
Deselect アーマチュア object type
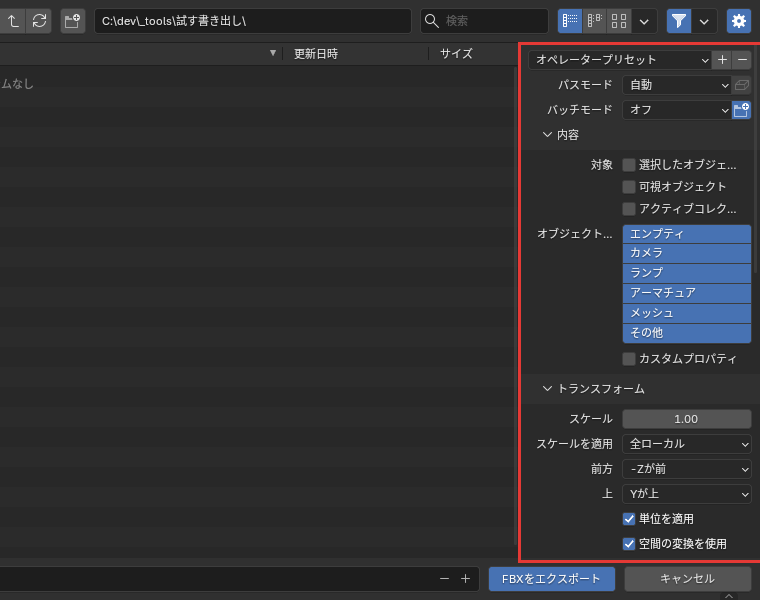pyautogui.click(x=687, y=293)
